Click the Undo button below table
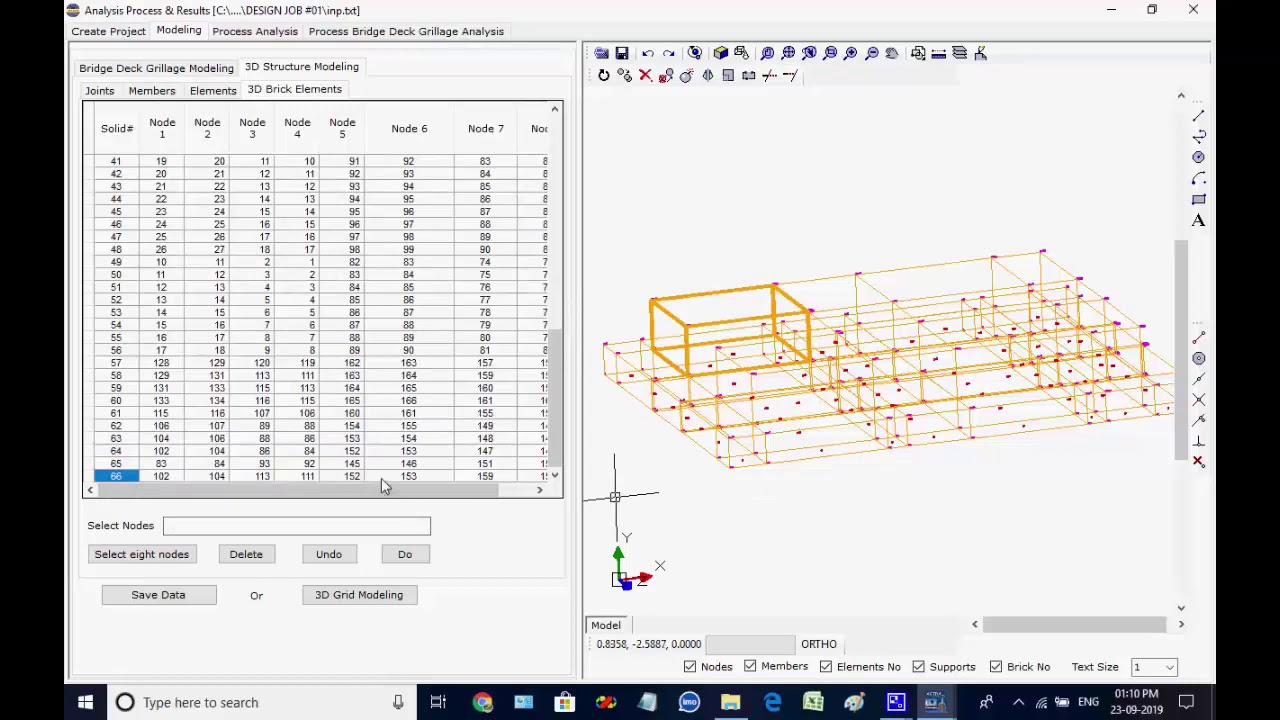Image resolution: width=1280 pixels, height=720 pixels. 329,554
